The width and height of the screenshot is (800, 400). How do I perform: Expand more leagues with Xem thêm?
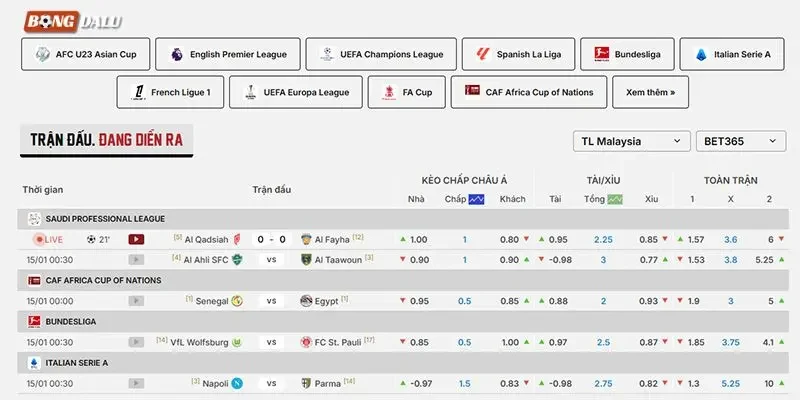pos(651,92)
